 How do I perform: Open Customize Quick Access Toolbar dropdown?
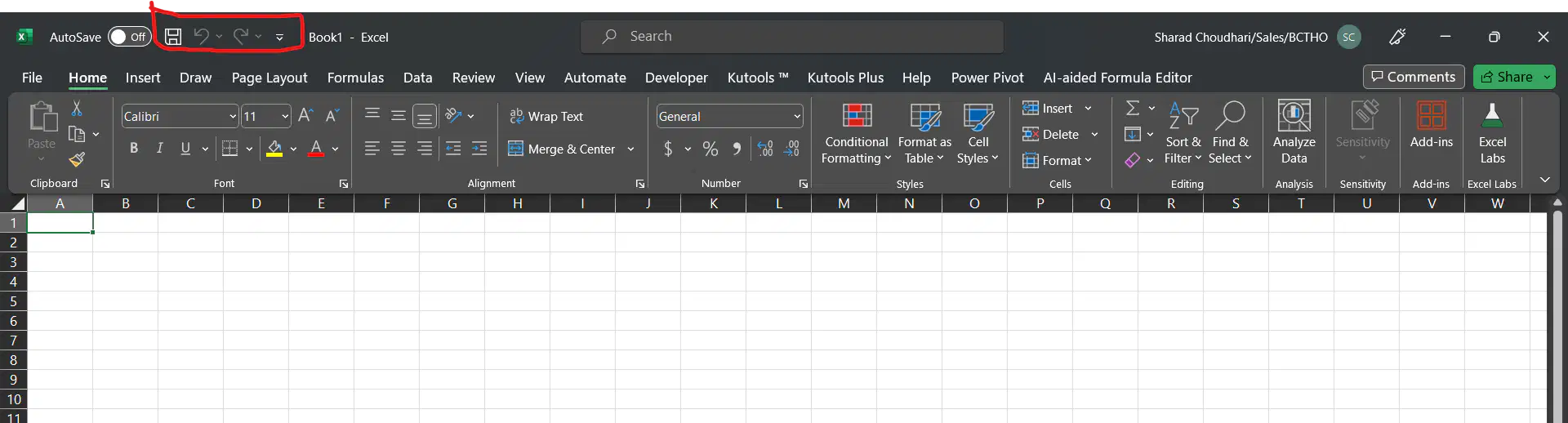pos(279,37)
